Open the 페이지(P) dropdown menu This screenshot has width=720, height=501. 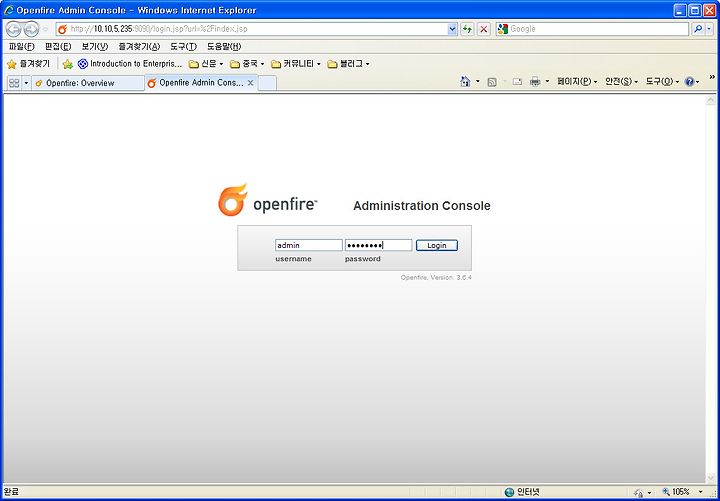[x=577, y=82]
